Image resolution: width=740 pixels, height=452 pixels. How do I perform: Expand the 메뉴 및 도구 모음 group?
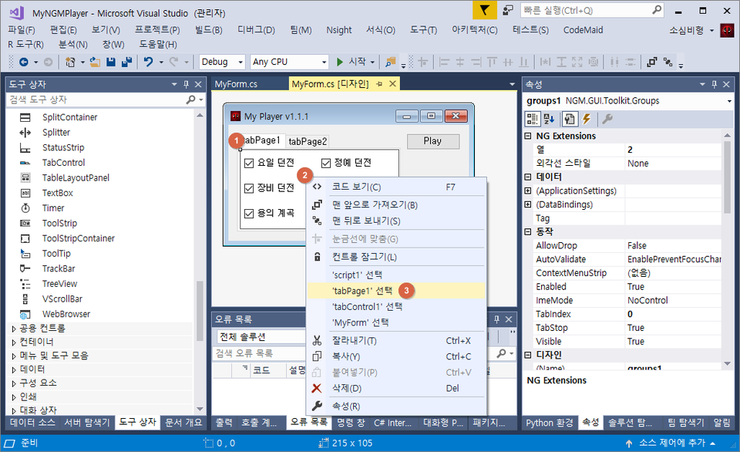[14, 356]
